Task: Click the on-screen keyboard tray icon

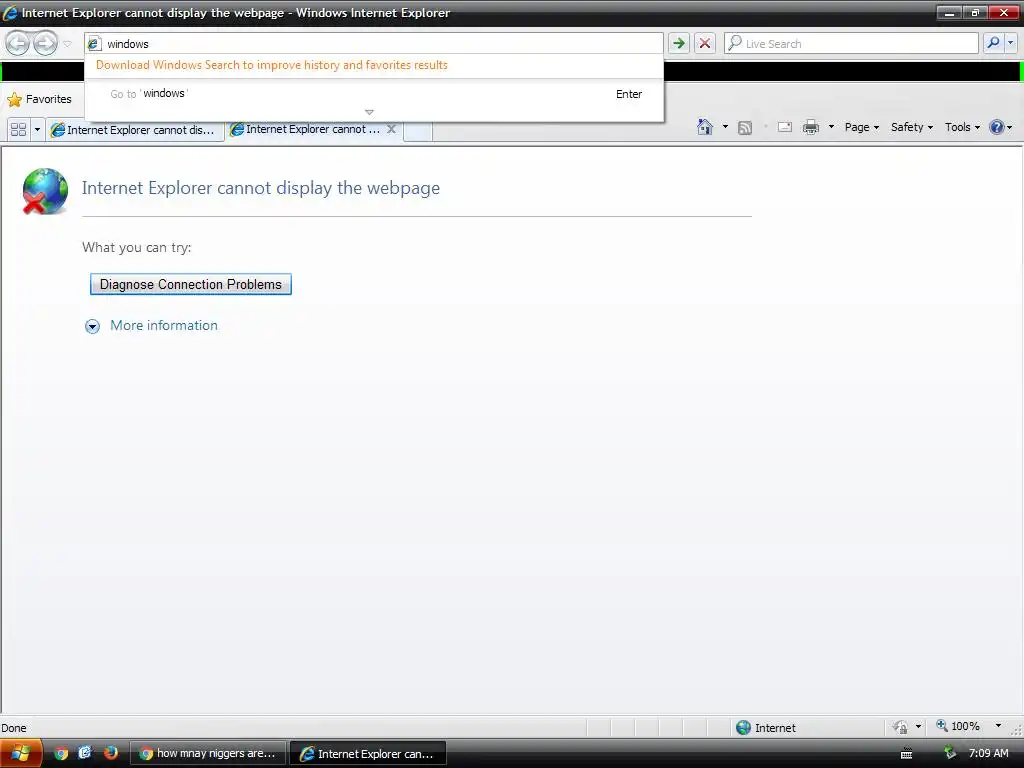Action: tap(906, 754)
